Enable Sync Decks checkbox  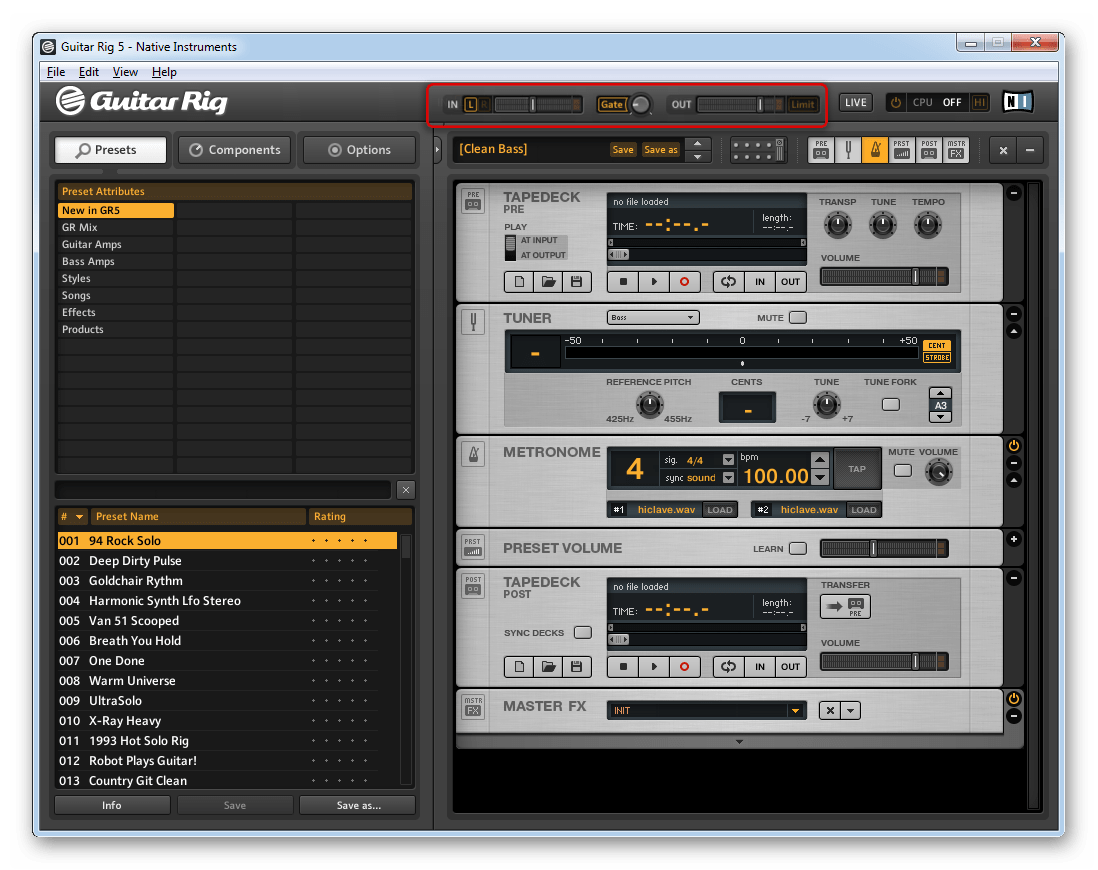[583, 633]
